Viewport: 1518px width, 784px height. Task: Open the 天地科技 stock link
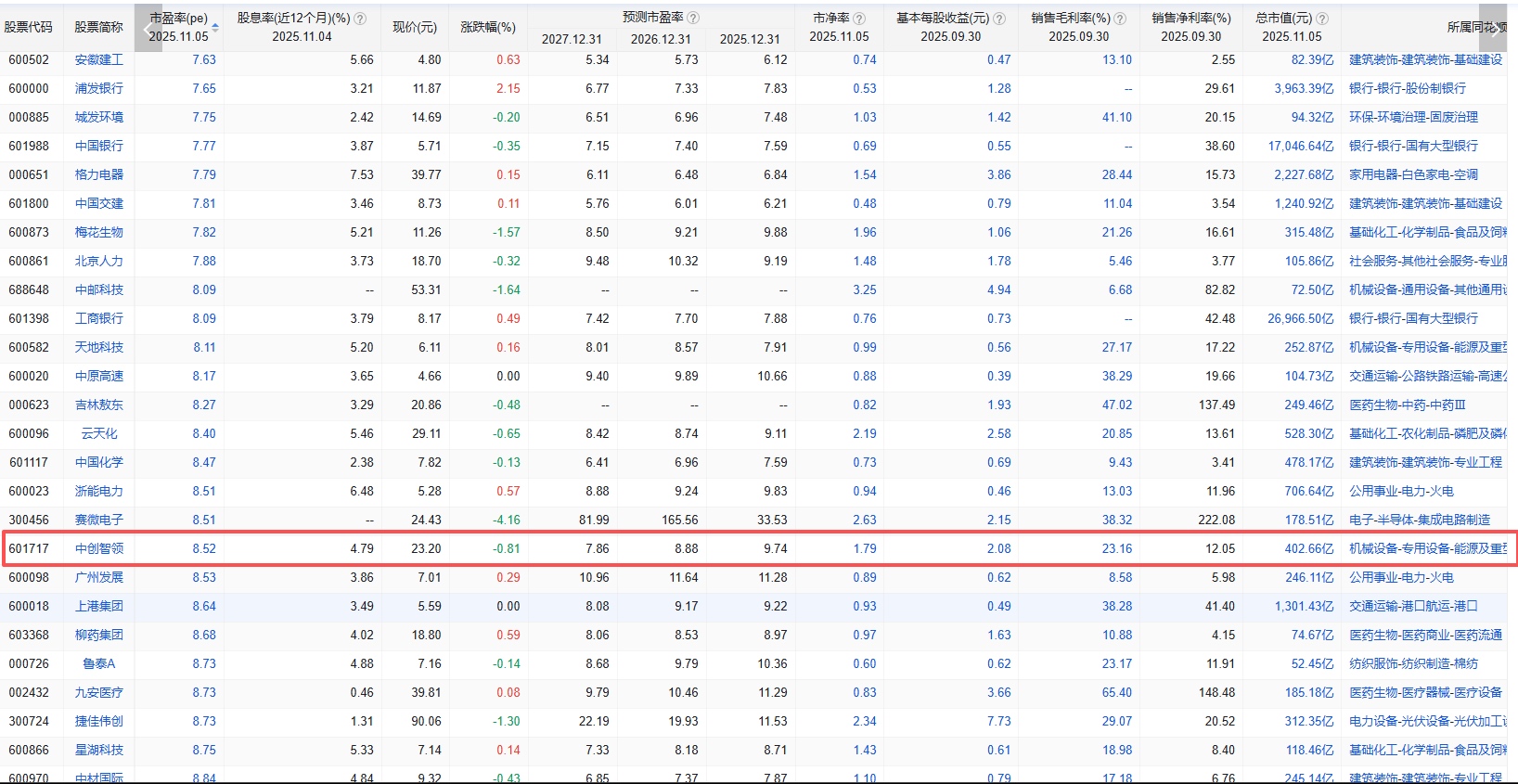[x=99, y=347]
